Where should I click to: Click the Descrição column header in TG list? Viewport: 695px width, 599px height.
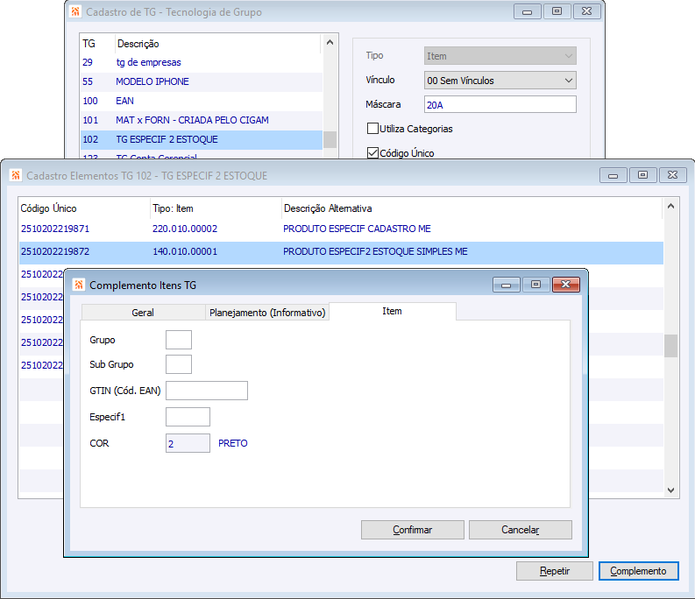217,44
